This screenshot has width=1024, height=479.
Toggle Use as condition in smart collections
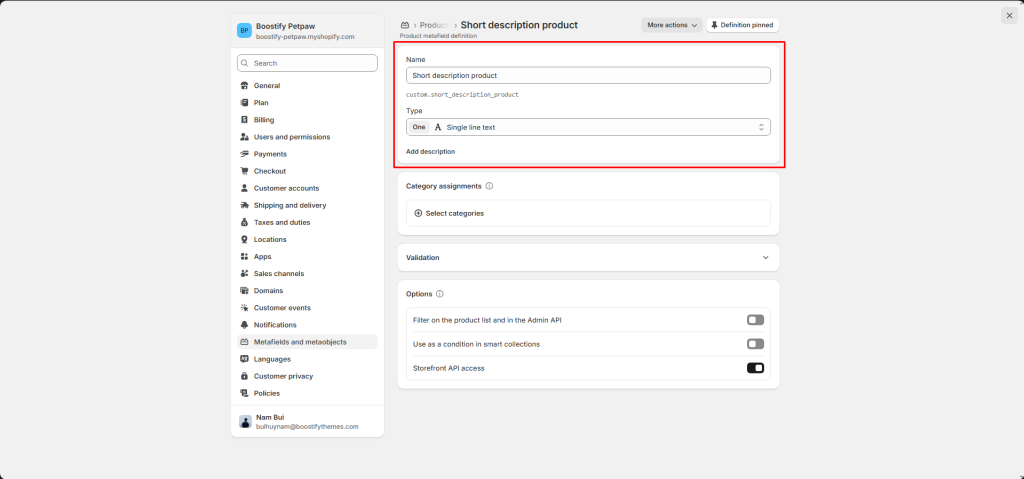755,344
